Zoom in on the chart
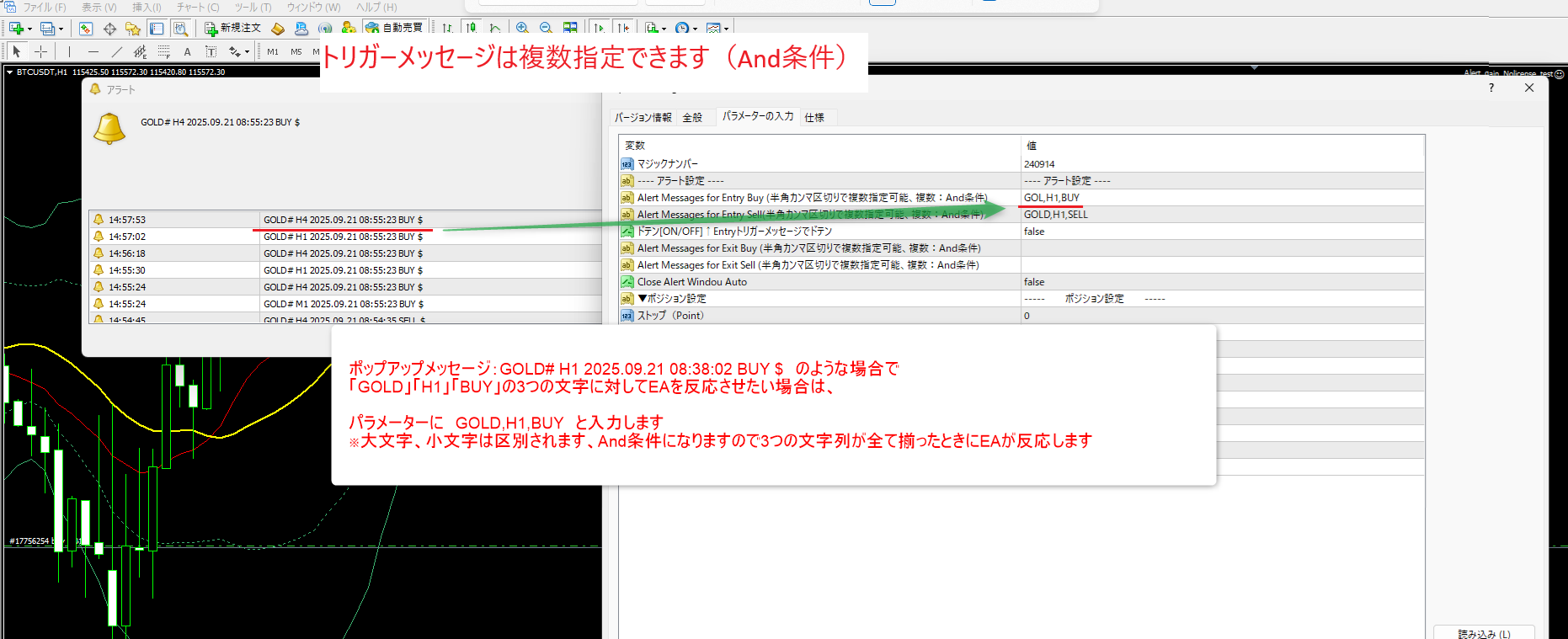Screen dimensions: 1568x639 (x=522, y=29)
